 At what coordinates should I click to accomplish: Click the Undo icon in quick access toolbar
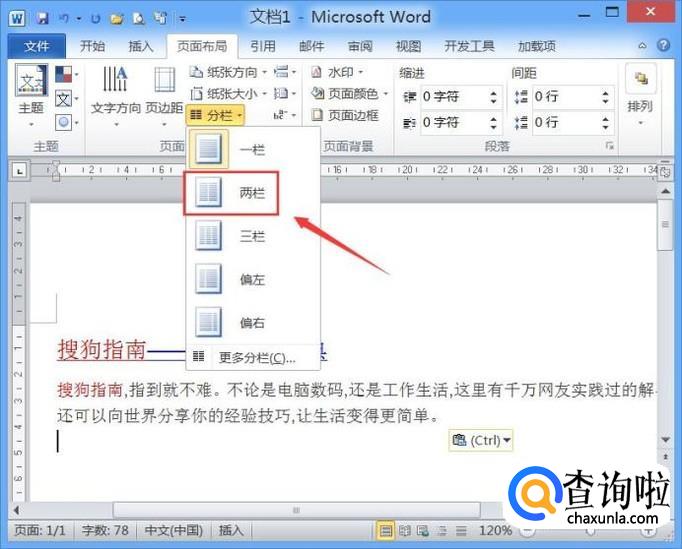(64, 18)
